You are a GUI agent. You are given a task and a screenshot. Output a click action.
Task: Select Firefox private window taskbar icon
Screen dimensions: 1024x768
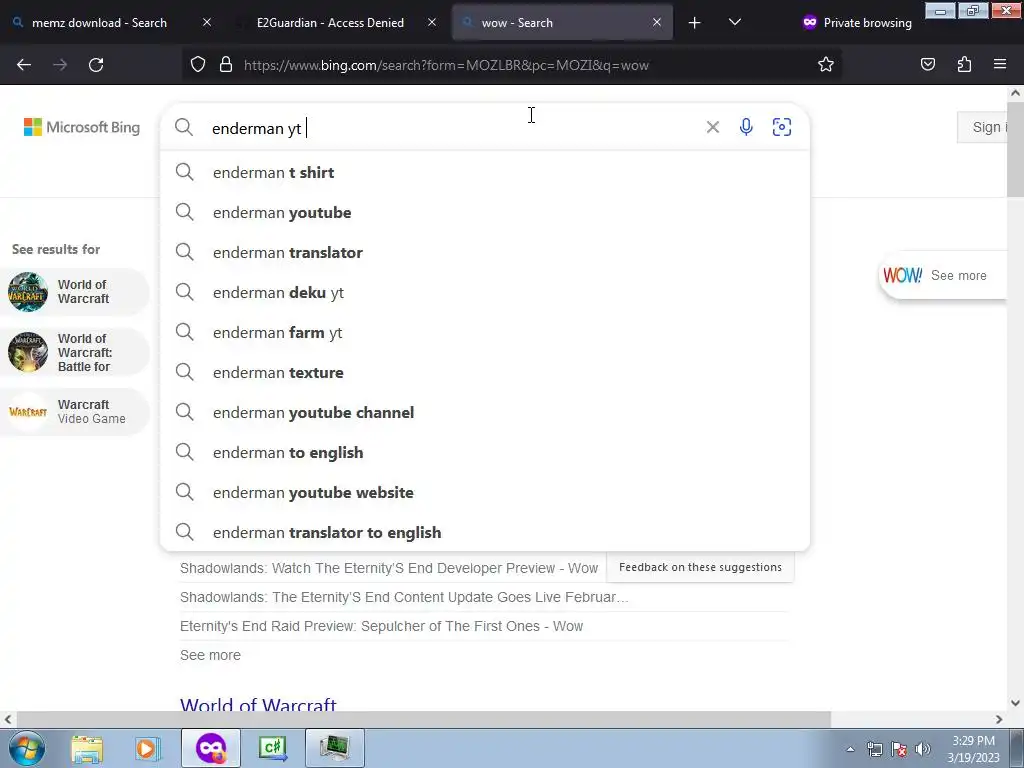tap(211, 748)
